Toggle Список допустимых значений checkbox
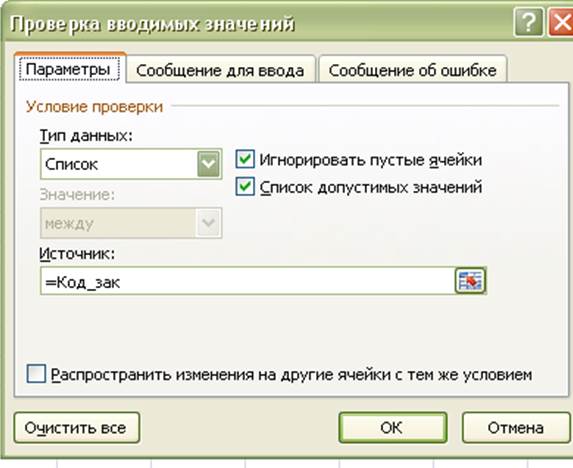Screen dimensions: 573x468 click(x=245, y=187)
